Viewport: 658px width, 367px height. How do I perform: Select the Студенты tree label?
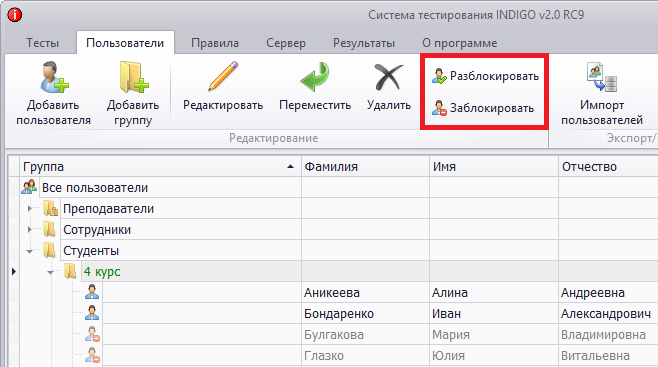click(91, 251)
